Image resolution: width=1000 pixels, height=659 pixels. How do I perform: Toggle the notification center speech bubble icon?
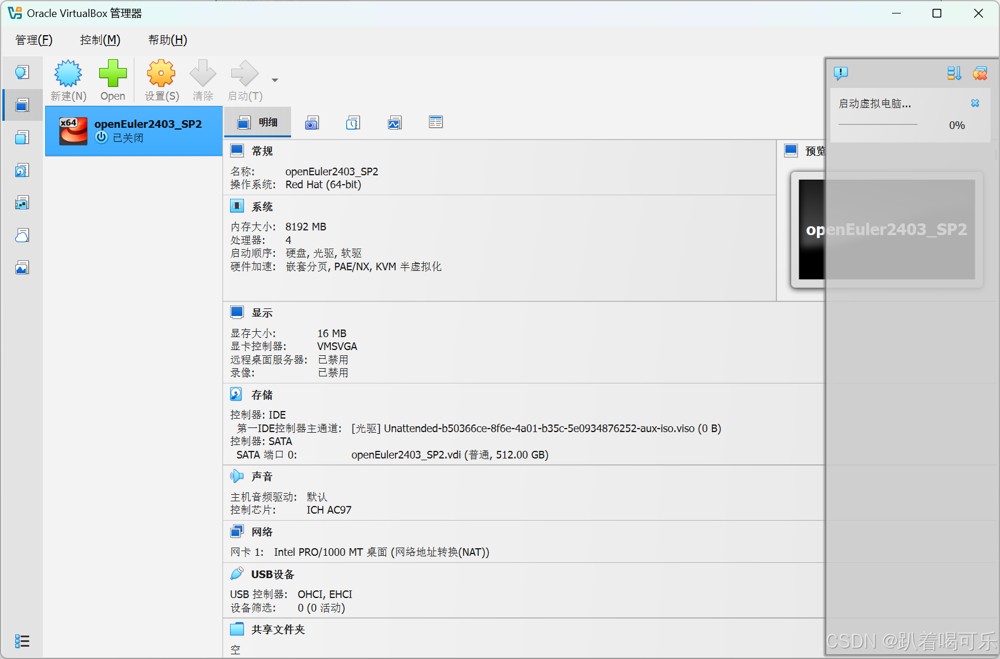(x=841, y=73)
